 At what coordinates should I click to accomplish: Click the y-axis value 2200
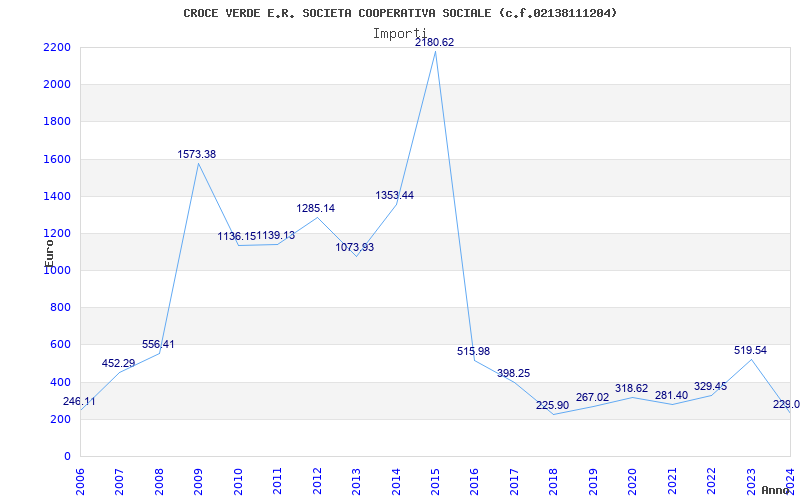click(56, 47)
